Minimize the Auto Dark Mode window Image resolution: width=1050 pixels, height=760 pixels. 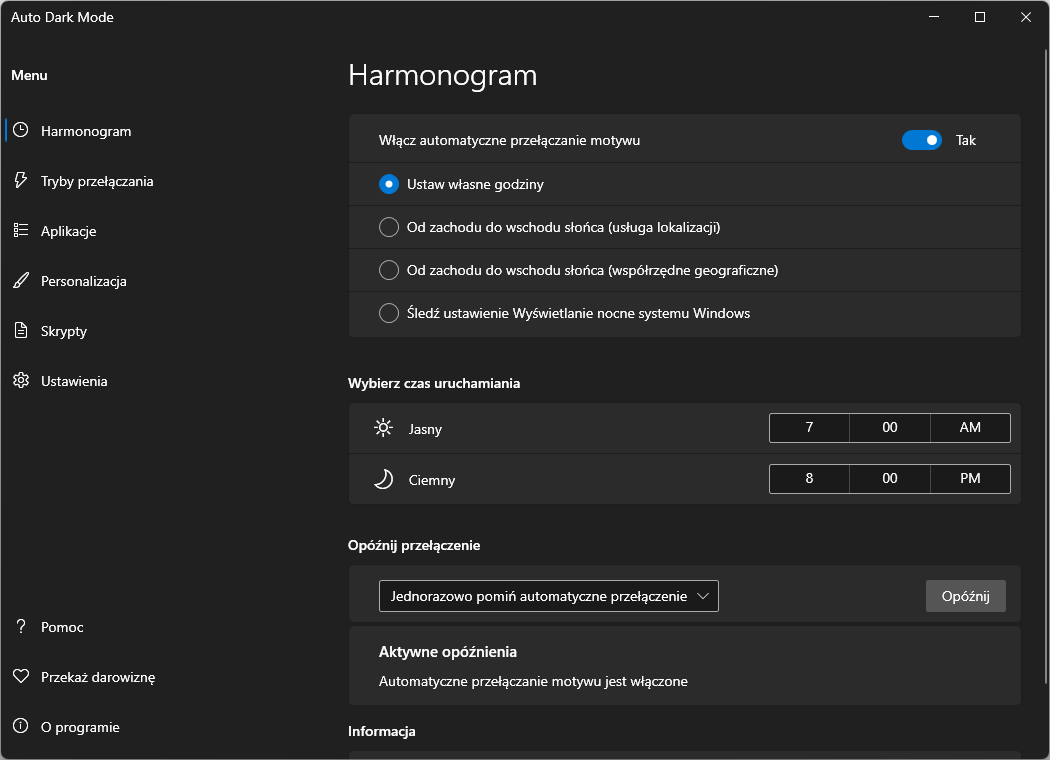click(x=934, y=17)
